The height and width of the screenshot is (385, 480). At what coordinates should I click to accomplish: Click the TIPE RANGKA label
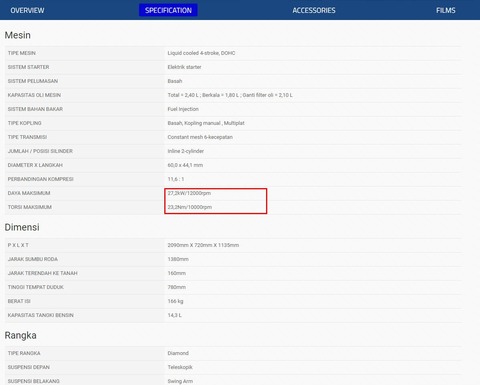point(24,353)
